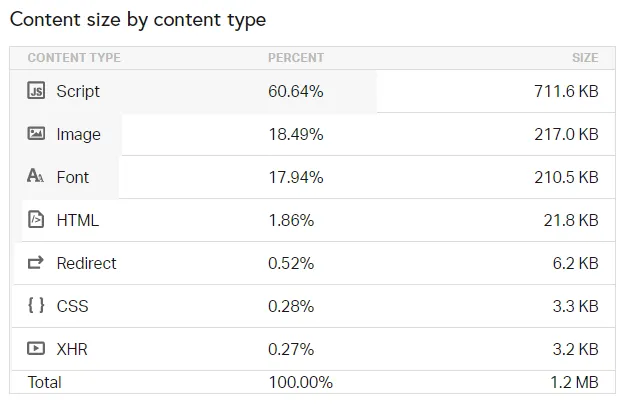Select the 1.2 MB total size
Viewport: 626px width, 406px height.
tap(574, 382)
